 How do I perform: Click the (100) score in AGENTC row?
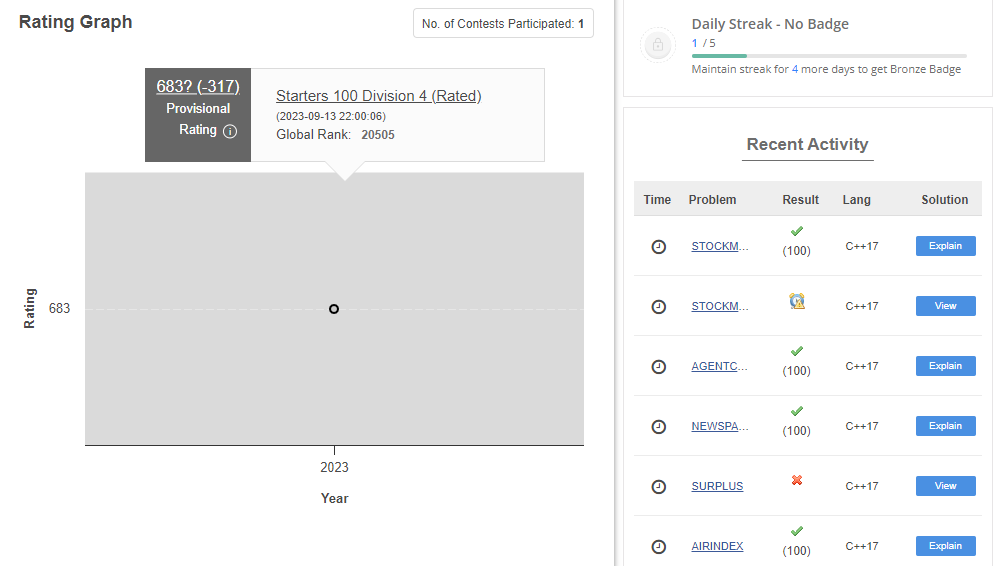[x=796, y=371]
